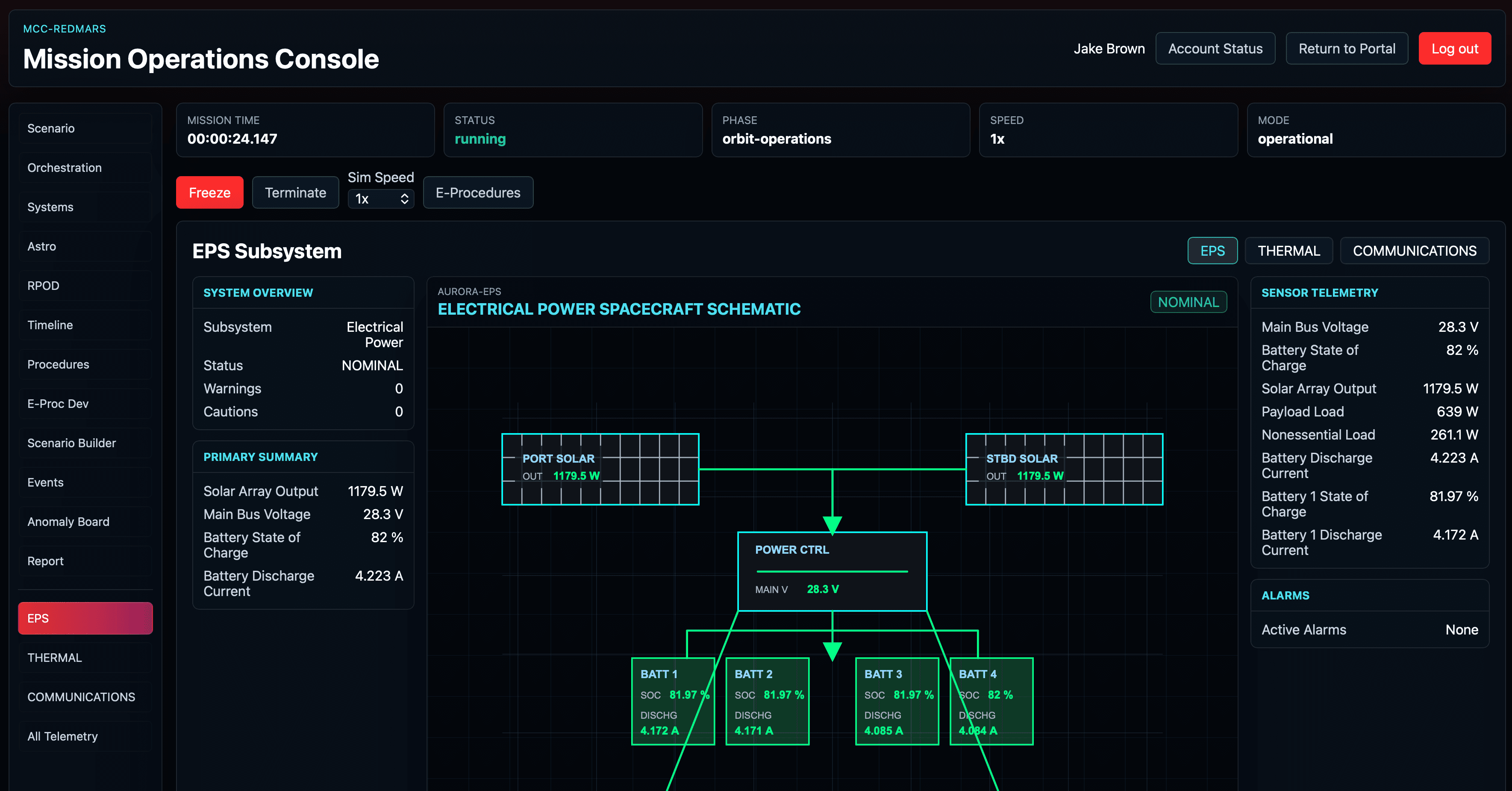
Task: Switch to the COMMUNICATIONS subsystem tab
Action: coord(1414,251)
